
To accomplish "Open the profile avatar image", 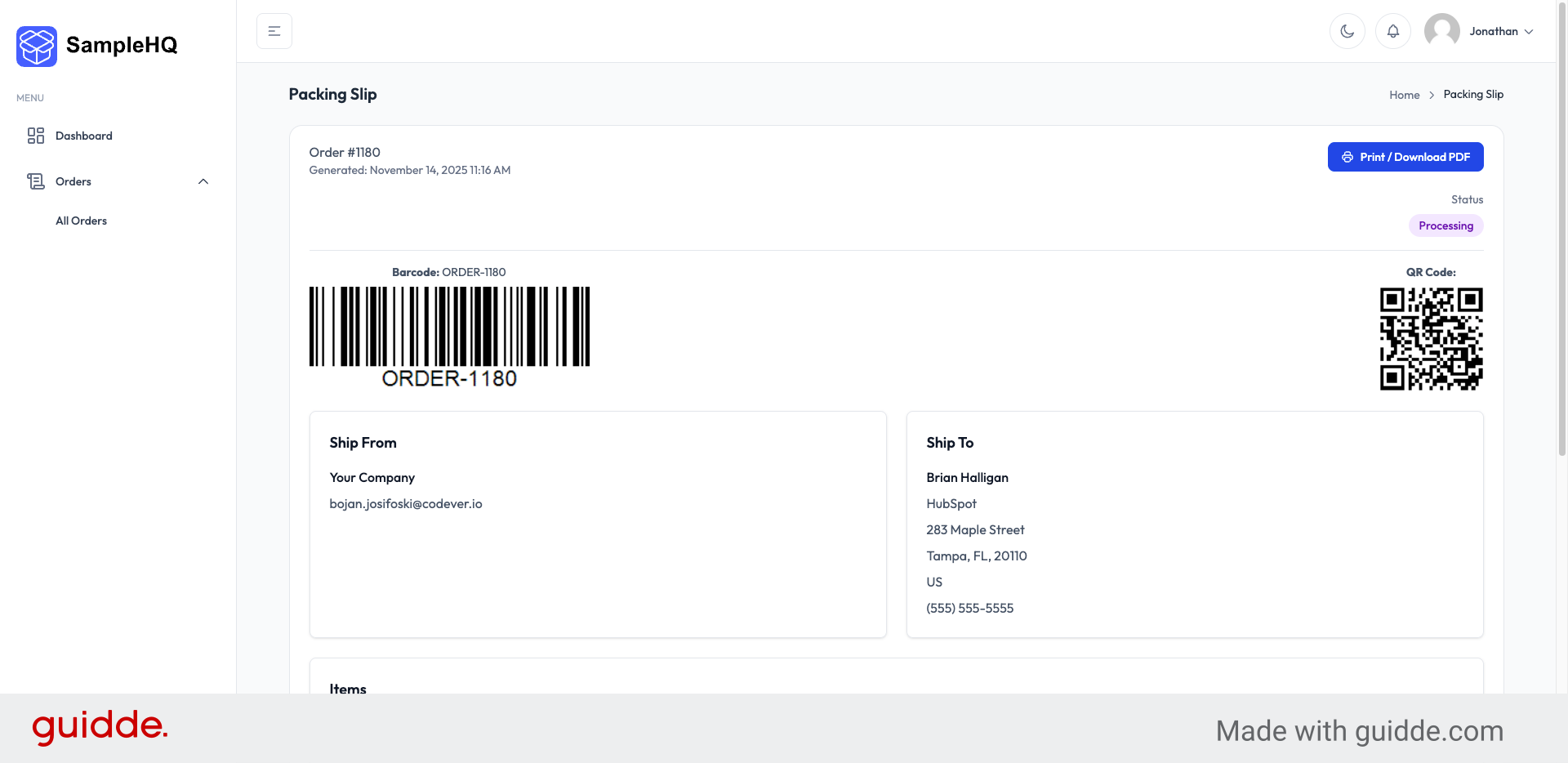I will (x=1442, y=30).
